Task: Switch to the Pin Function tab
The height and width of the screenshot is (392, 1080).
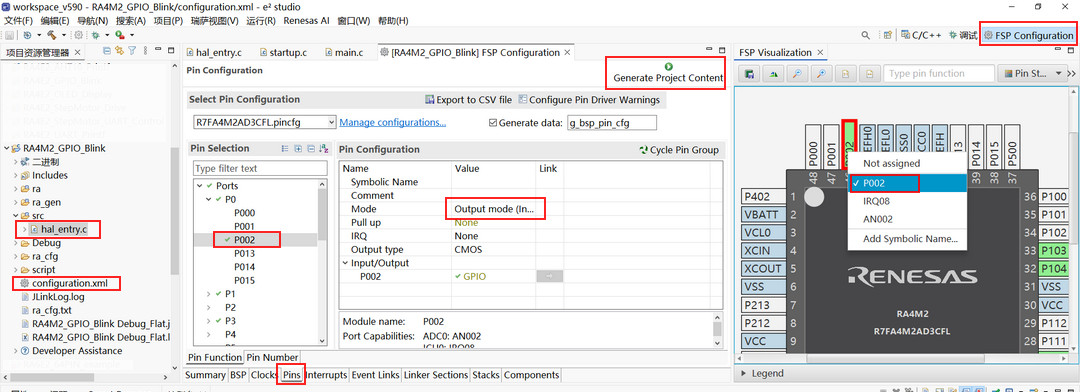Action: 215,358
